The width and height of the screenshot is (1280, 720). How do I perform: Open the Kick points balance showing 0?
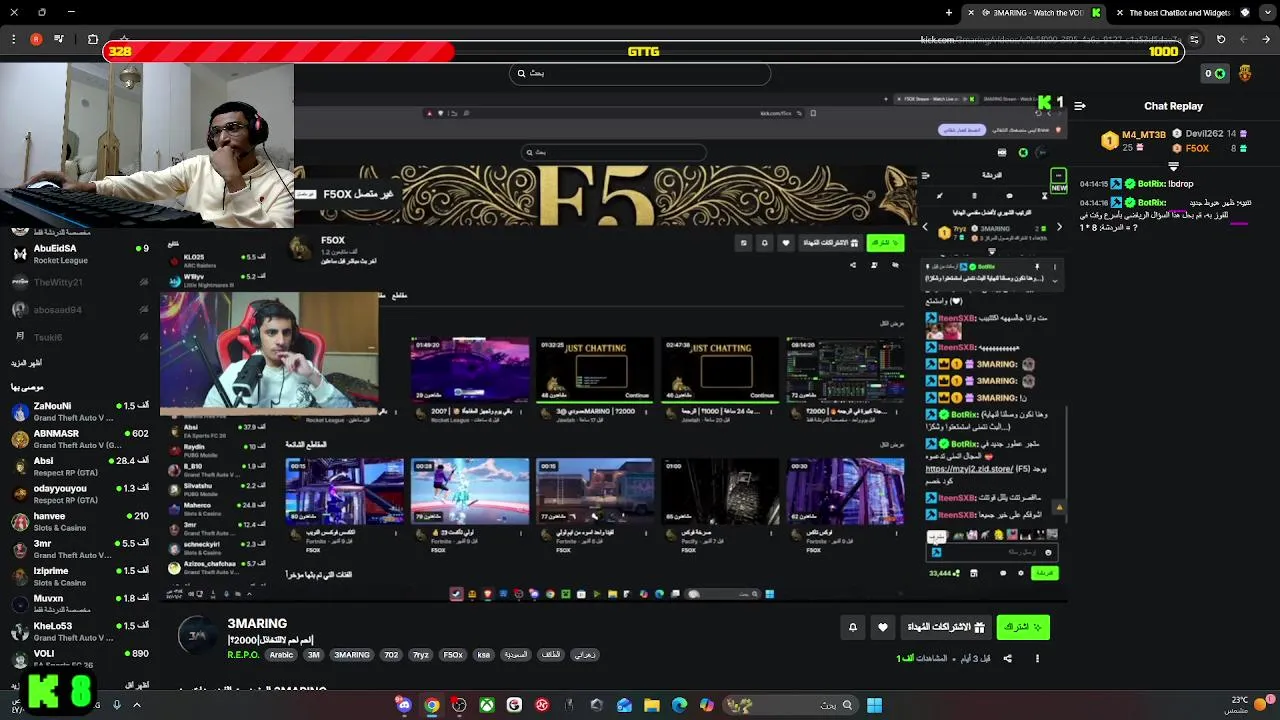1215,73
